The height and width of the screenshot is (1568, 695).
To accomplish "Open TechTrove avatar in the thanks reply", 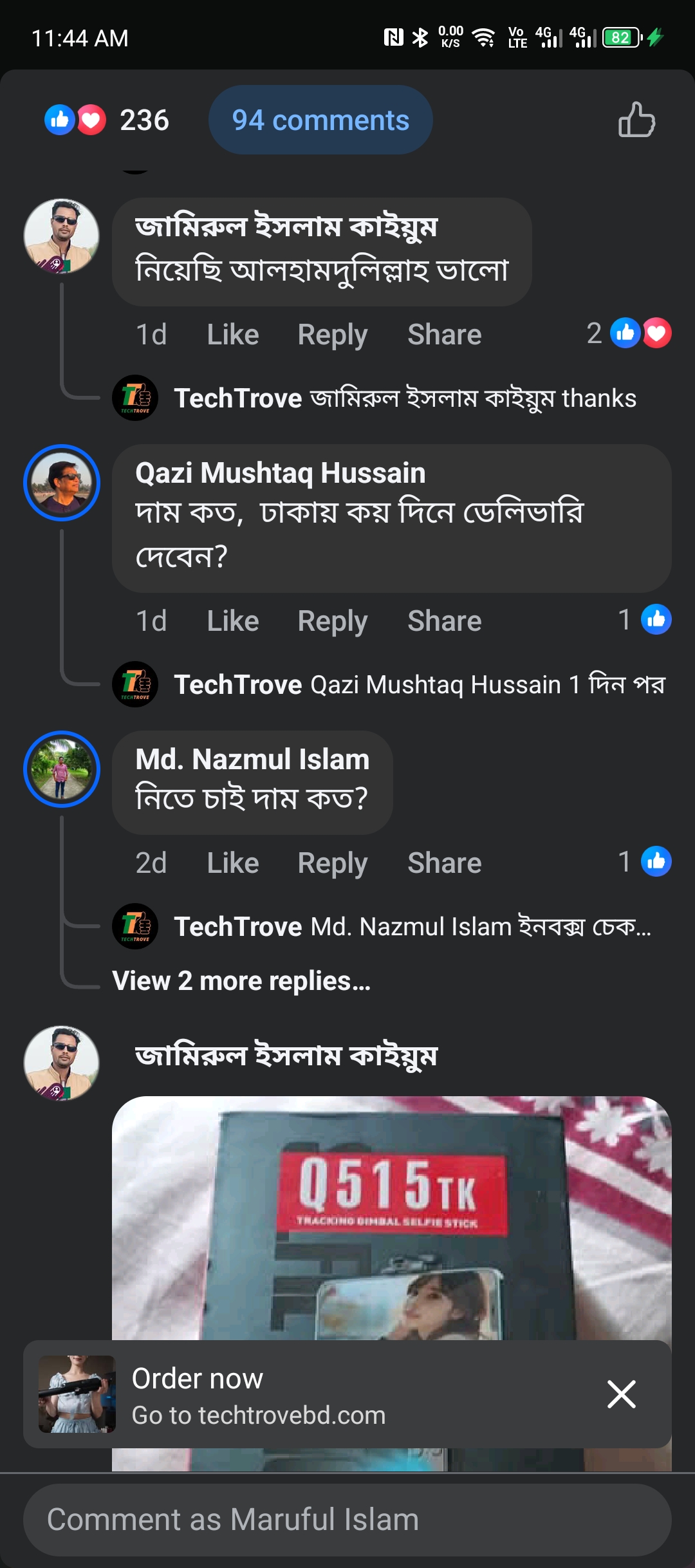I will coord(135,398).
